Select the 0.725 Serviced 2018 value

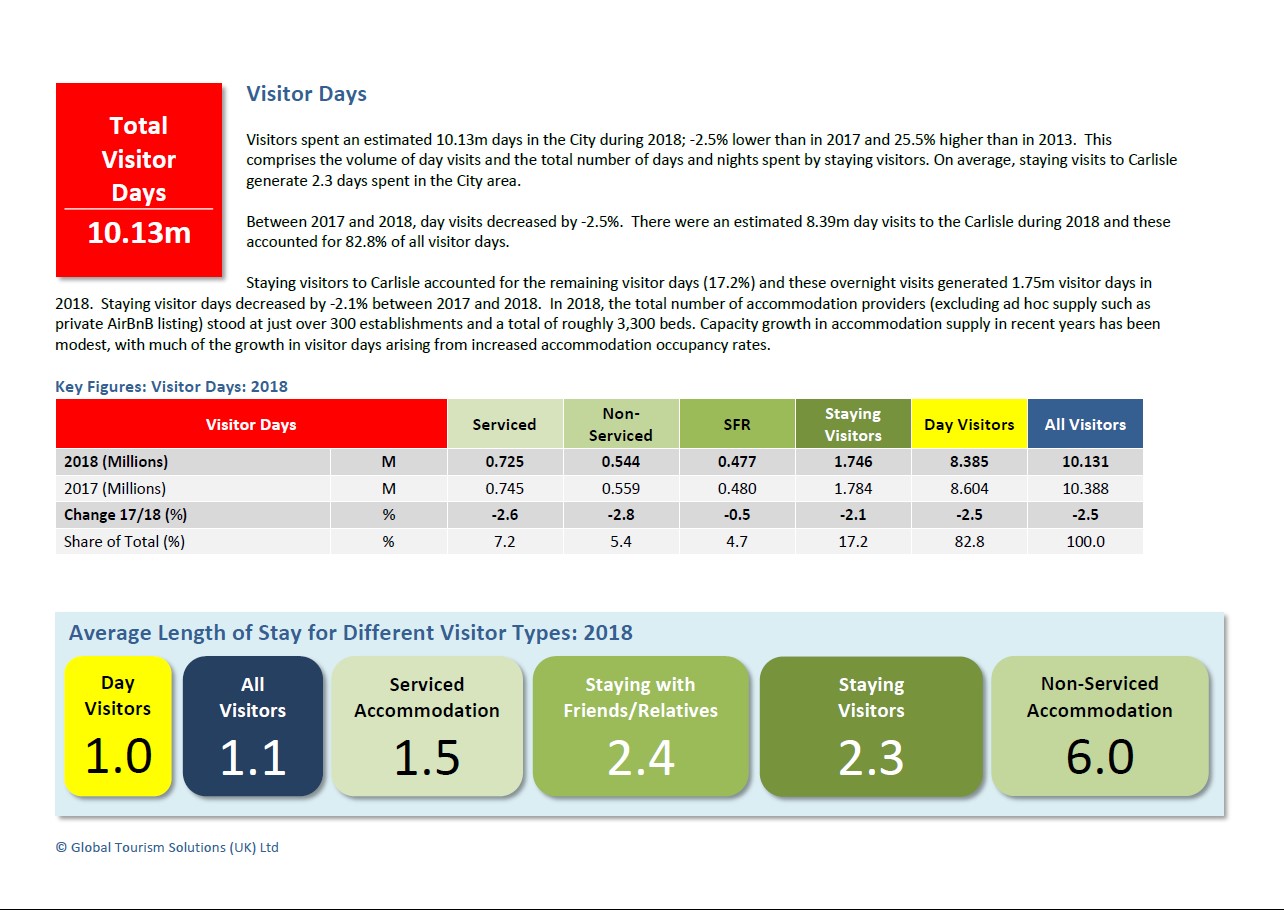tap(504, 462)
